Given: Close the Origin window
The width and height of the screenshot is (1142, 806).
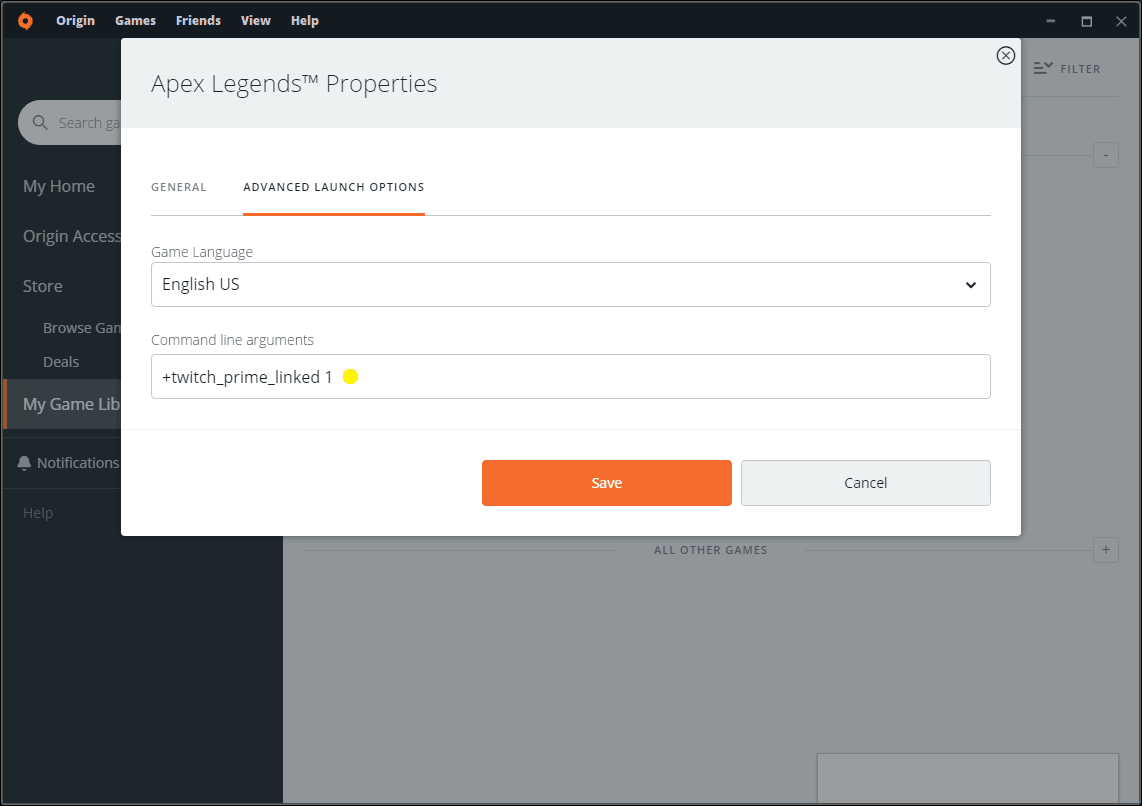Looking at the screenshot, I should tap(1122, 21).
